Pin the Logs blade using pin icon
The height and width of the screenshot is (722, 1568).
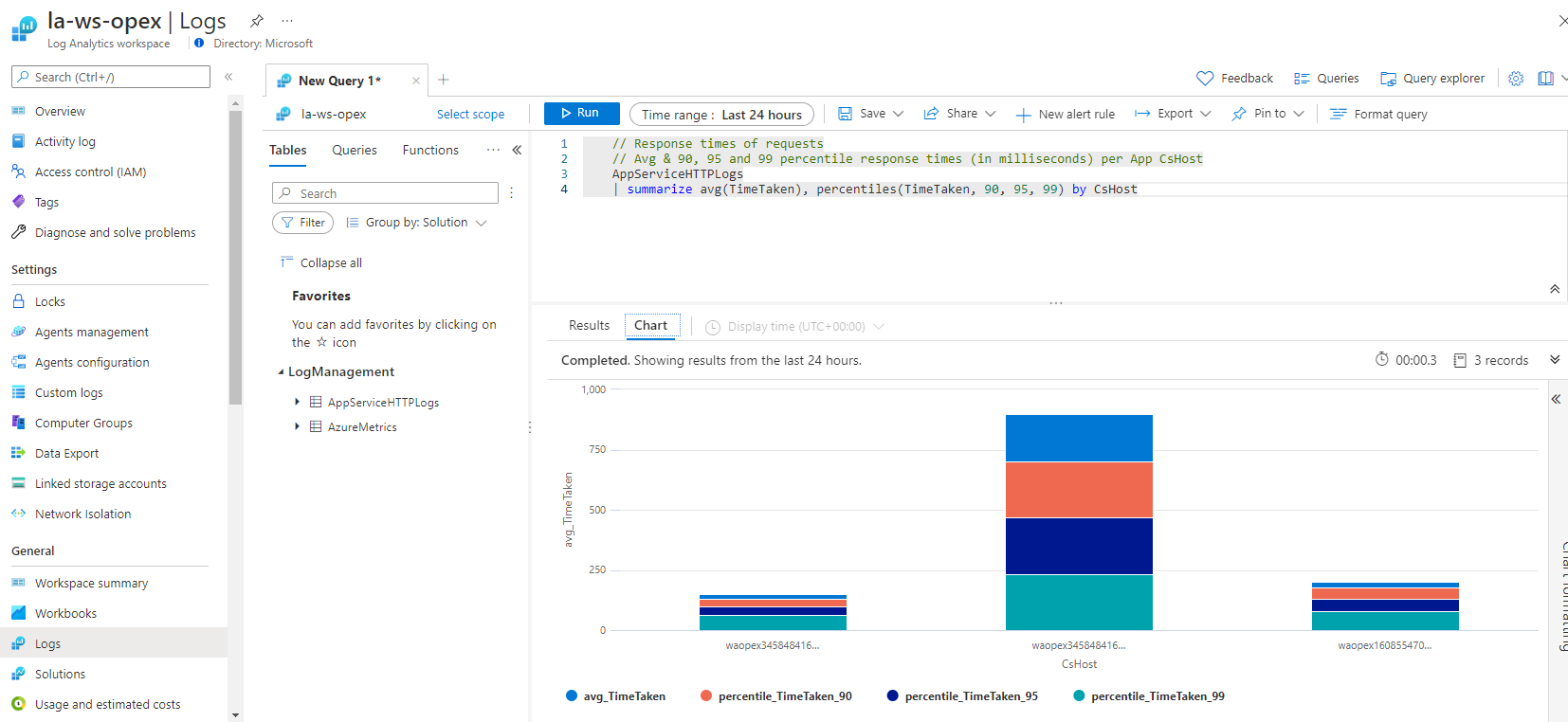point(256,20)
